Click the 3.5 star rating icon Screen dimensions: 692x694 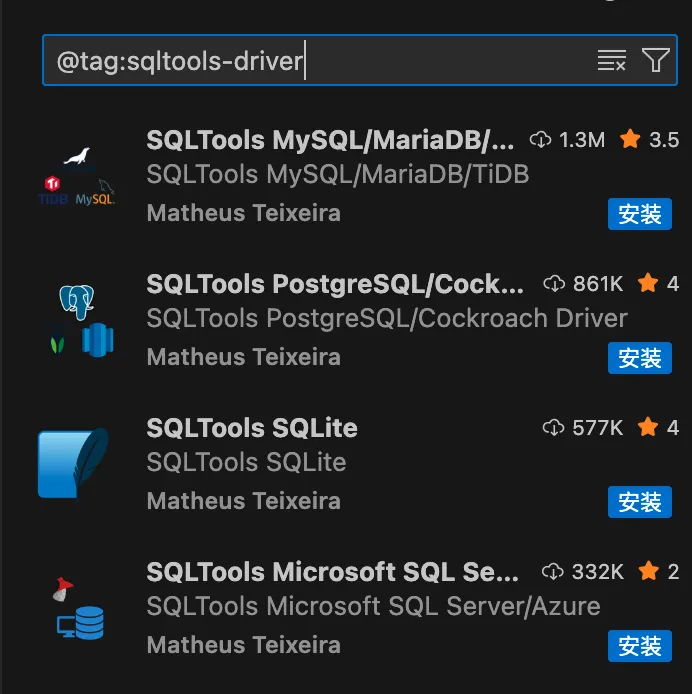coord(630,140)
